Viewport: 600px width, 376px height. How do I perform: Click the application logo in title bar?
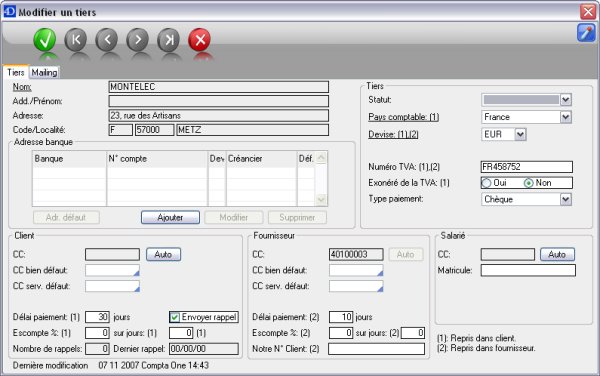tap(9, 11)
